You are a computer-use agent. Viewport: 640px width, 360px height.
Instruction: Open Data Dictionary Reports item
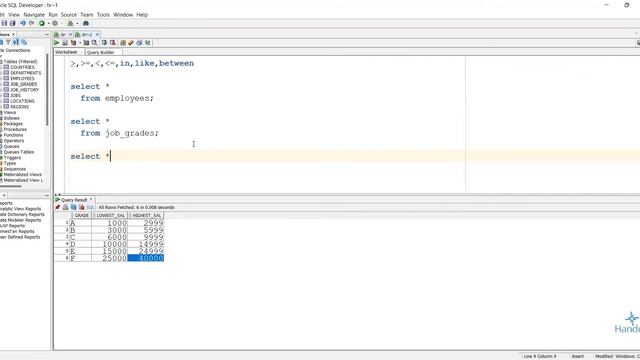point(22,214)
